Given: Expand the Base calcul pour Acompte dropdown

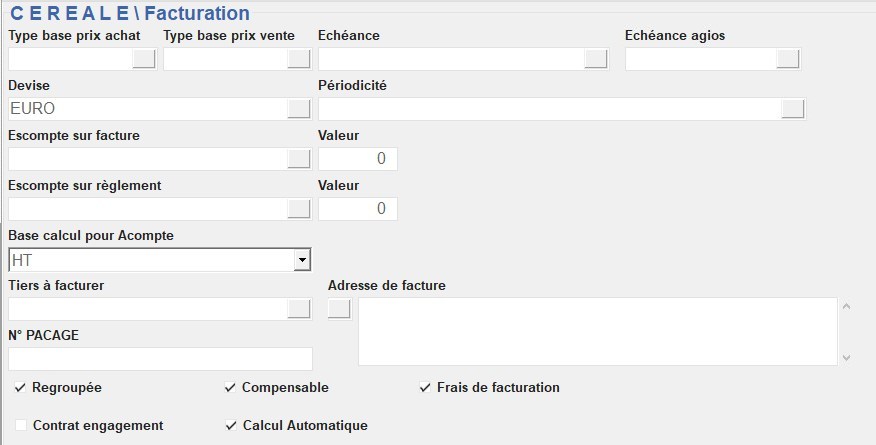Looking at the screenshot, I should [301, 260].
